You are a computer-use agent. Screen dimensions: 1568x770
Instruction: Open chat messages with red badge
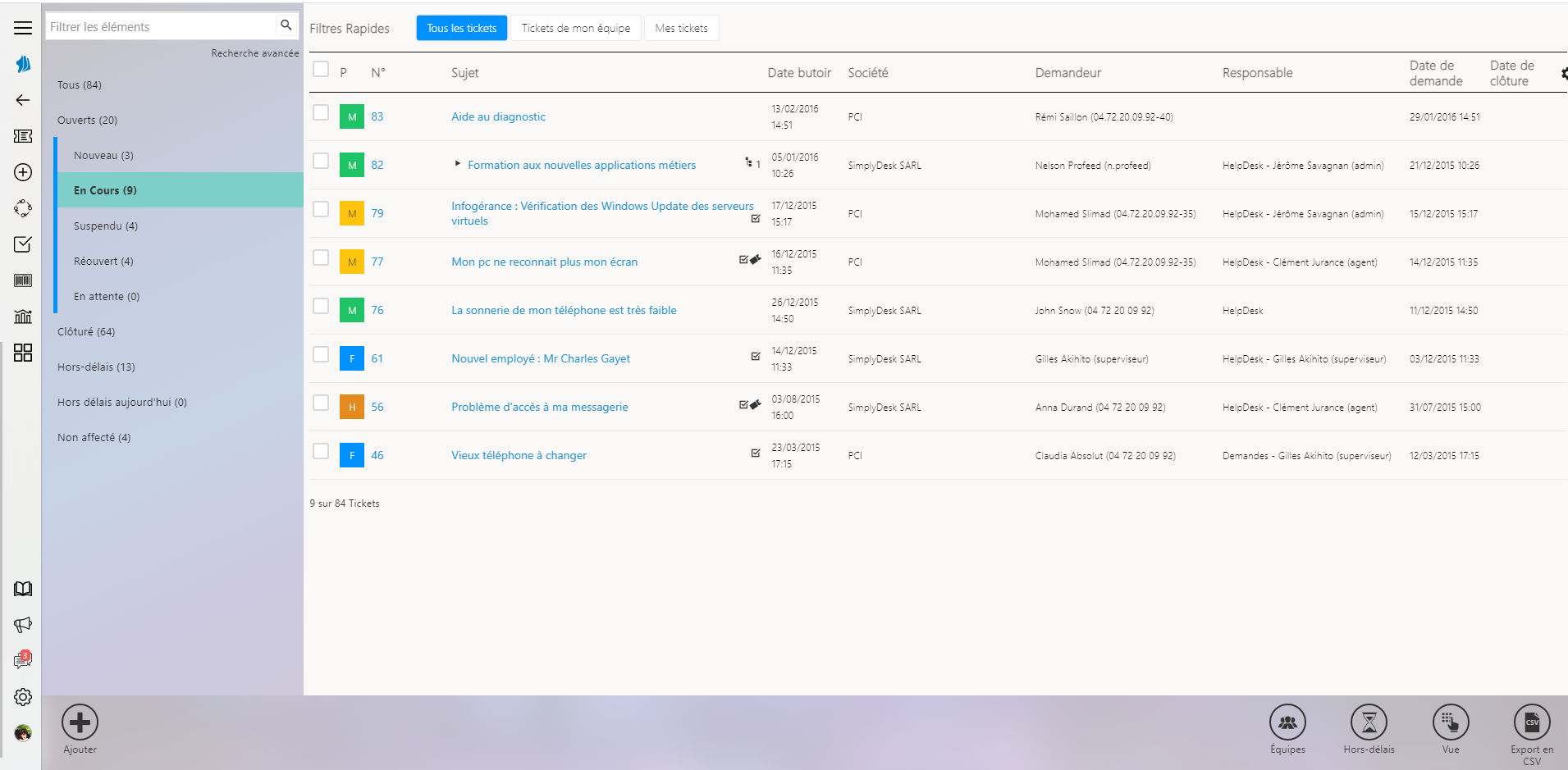23,660
